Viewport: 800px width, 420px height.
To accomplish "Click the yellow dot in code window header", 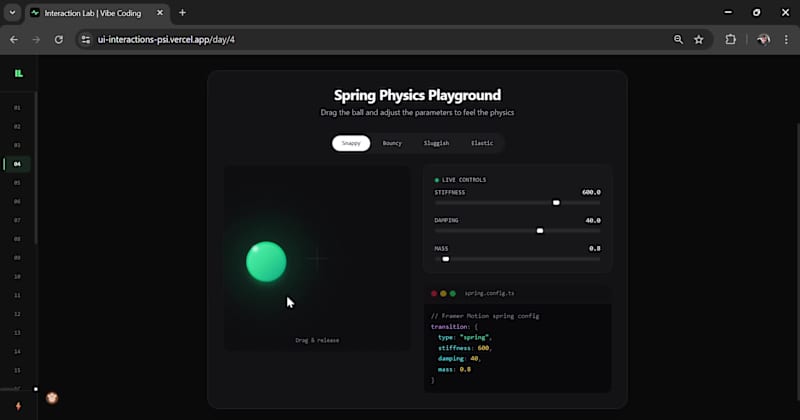I will 443,293.
